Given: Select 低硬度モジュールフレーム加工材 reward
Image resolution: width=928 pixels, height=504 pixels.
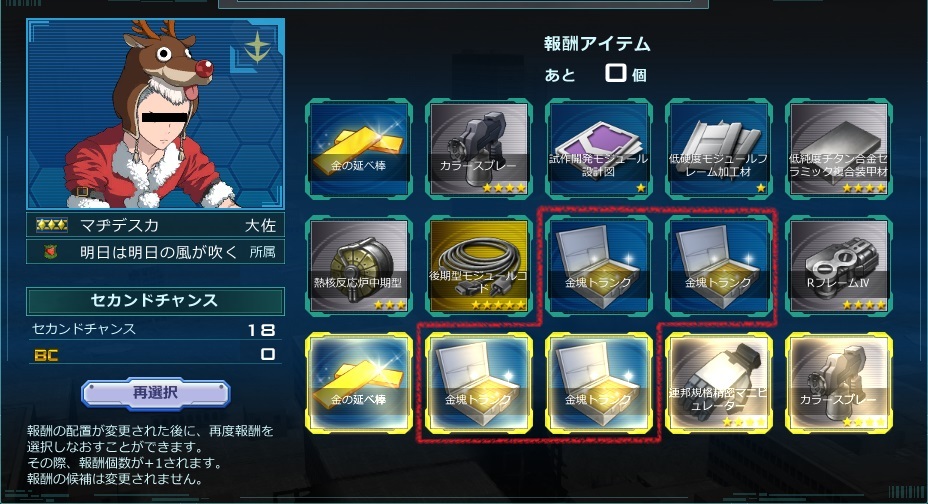Looking at the screenshot, I should pyautogui.click(x=718, y=149).
